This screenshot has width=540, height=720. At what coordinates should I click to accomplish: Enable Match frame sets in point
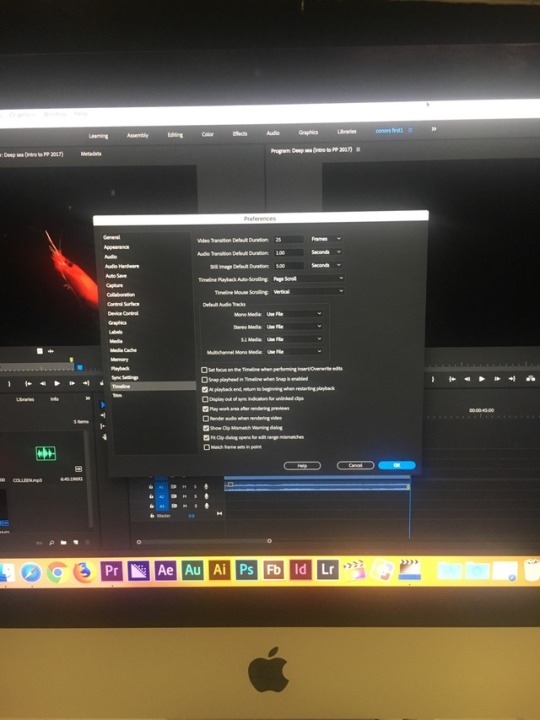[207, 447]
